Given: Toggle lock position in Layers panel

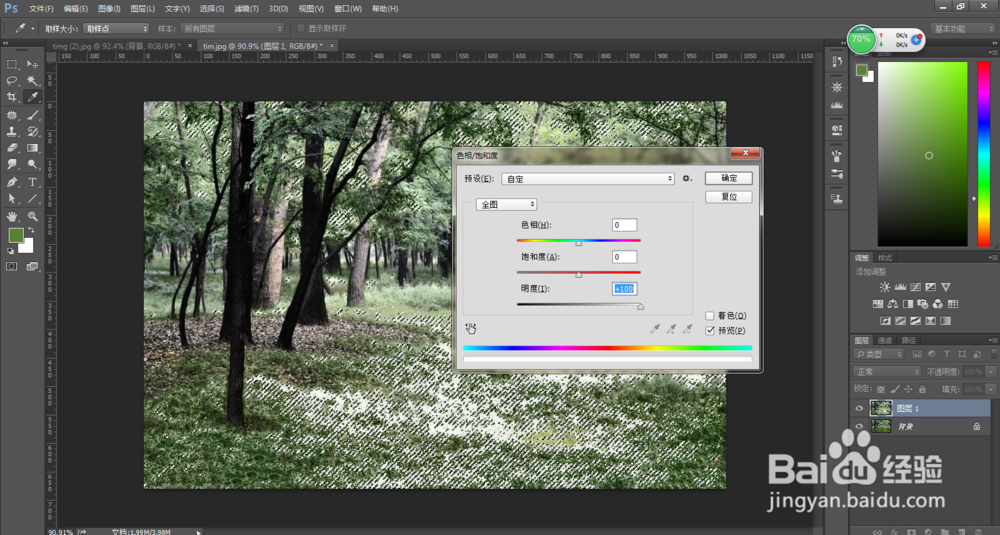Looking at the screenshot, I should (x=909, y=389).
